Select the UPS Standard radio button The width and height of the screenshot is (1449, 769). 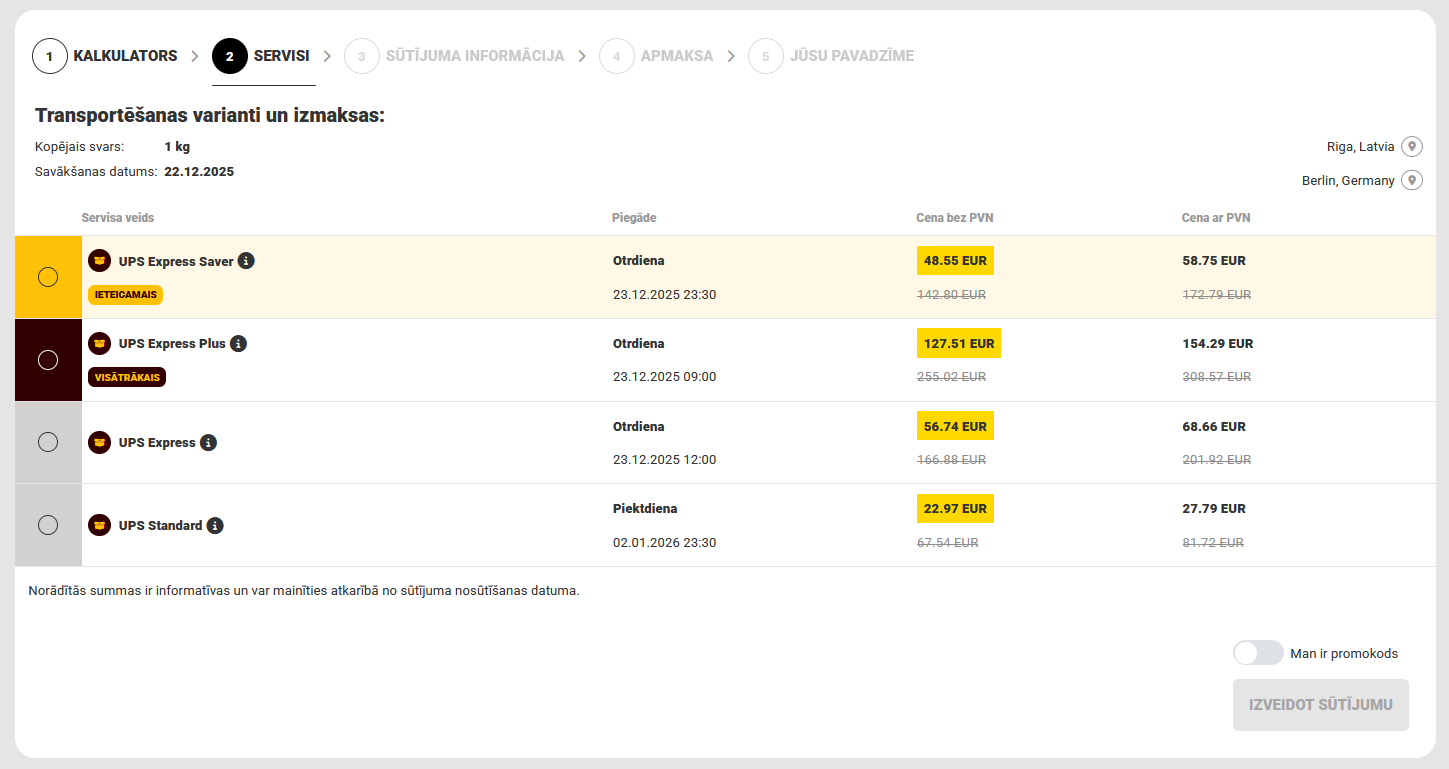pyautogui.click(x=48, y=525)
